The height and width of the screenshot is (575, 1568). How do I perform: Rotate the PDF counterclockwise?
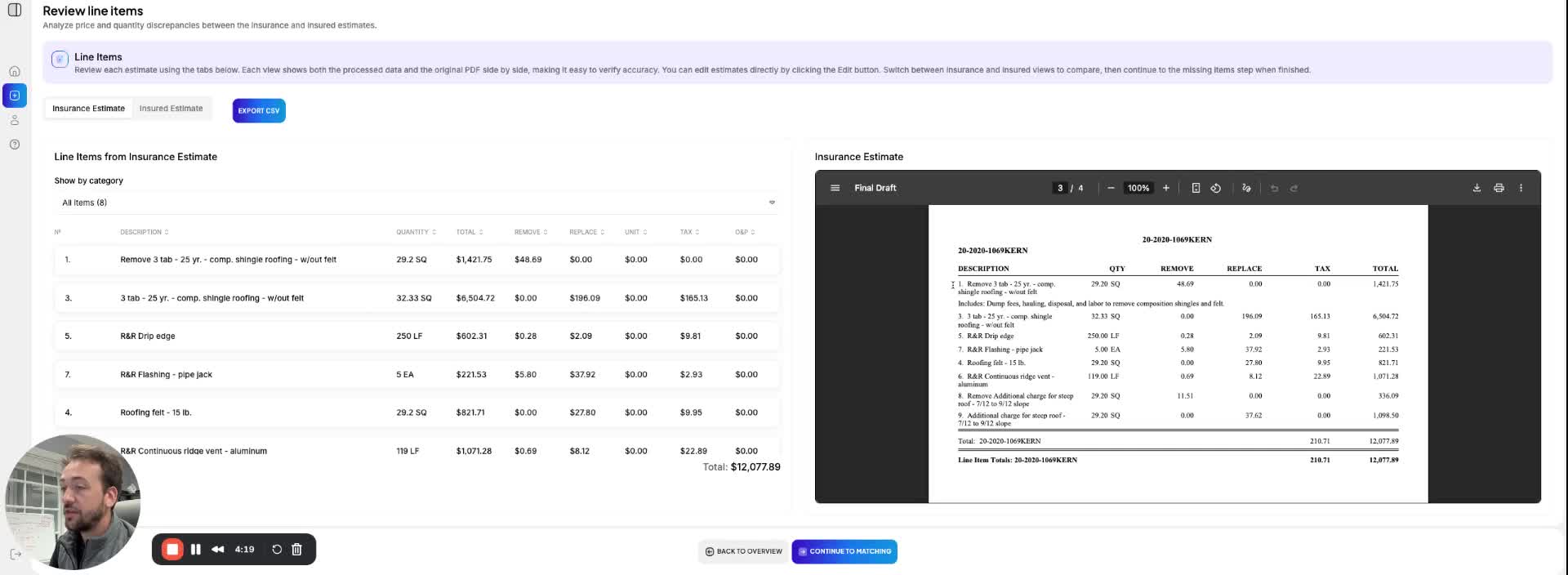pyautogui.click(x=1216, y=188)
